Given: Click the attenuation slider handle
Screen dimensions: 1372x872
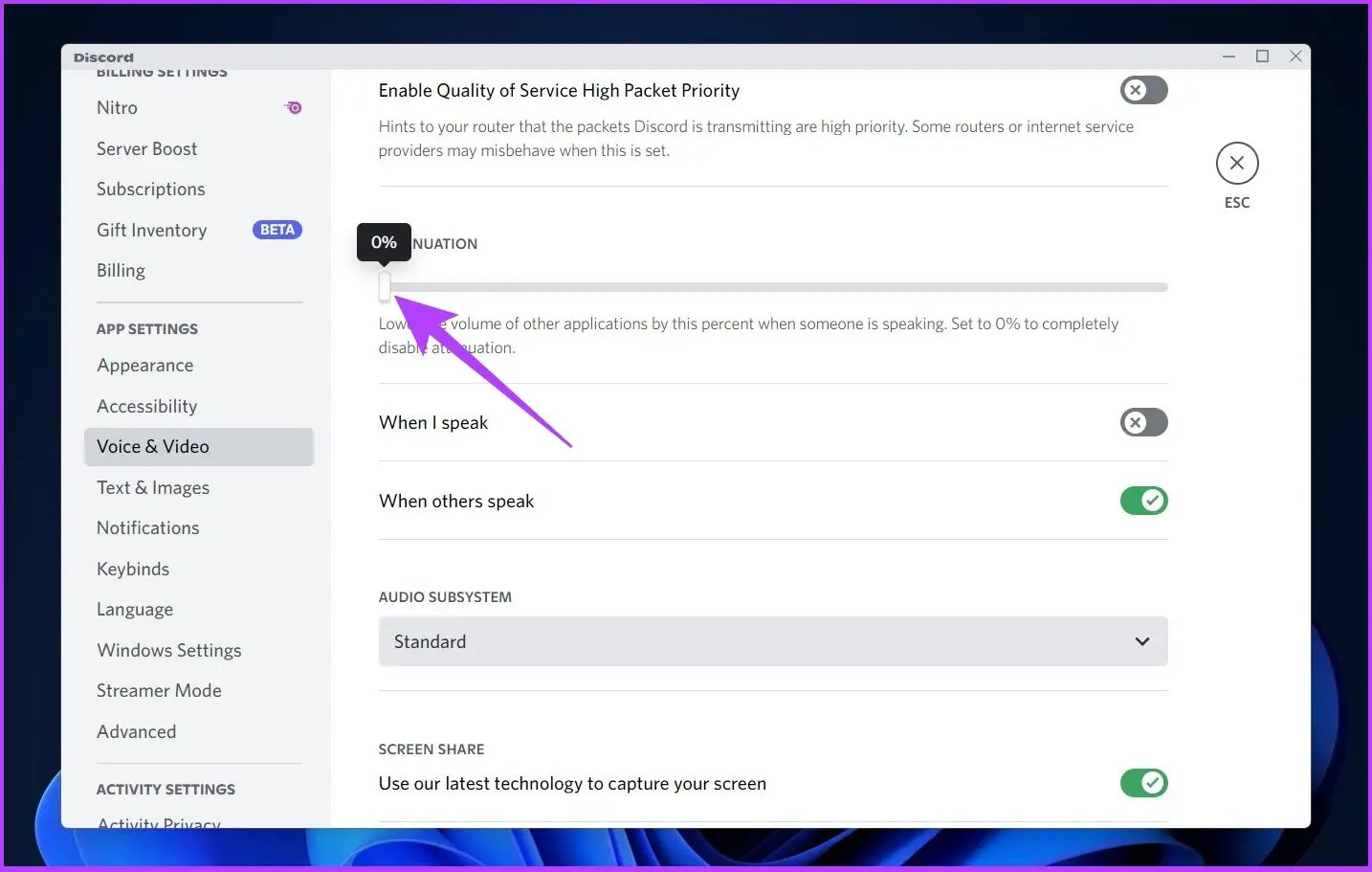Looking at the screenshot, I should [385, 286].
